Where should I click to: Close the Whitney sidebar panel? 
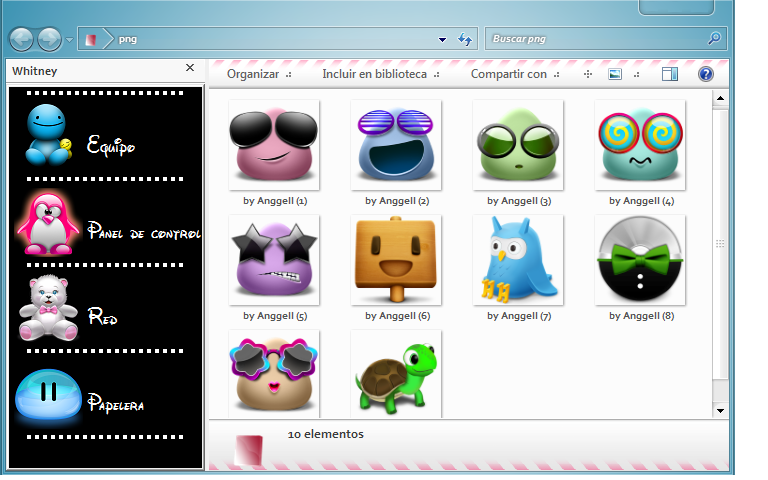tap(190, 68)
